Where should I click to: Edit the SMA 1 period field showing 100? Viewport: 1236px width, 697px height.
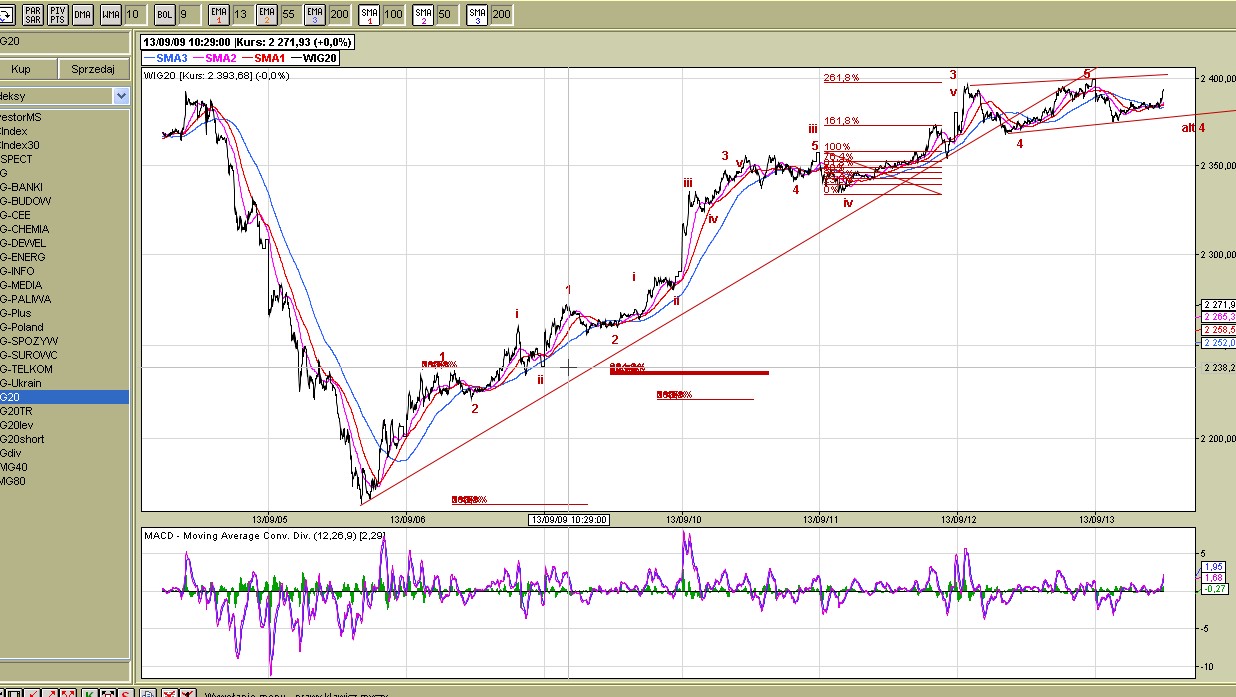click(393, 14)
